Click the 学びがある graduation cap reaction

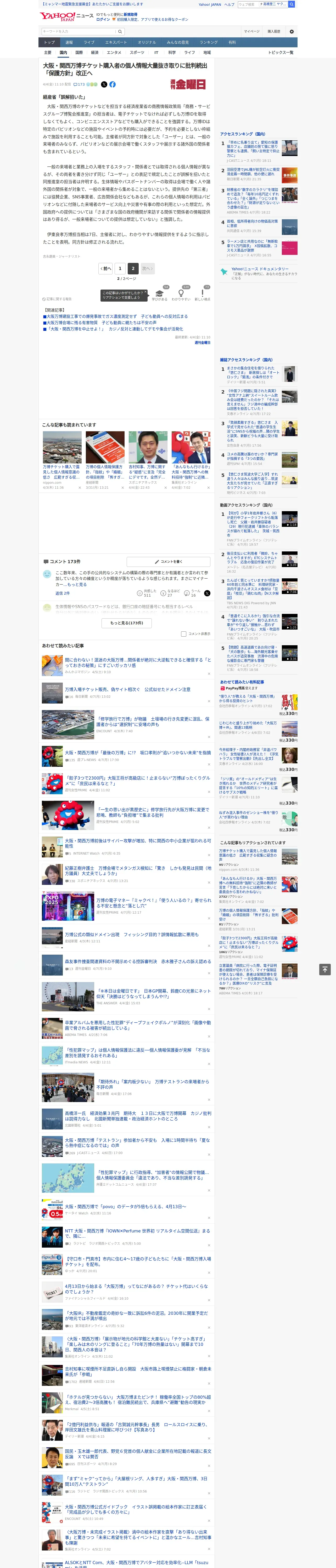click(160, 294)
